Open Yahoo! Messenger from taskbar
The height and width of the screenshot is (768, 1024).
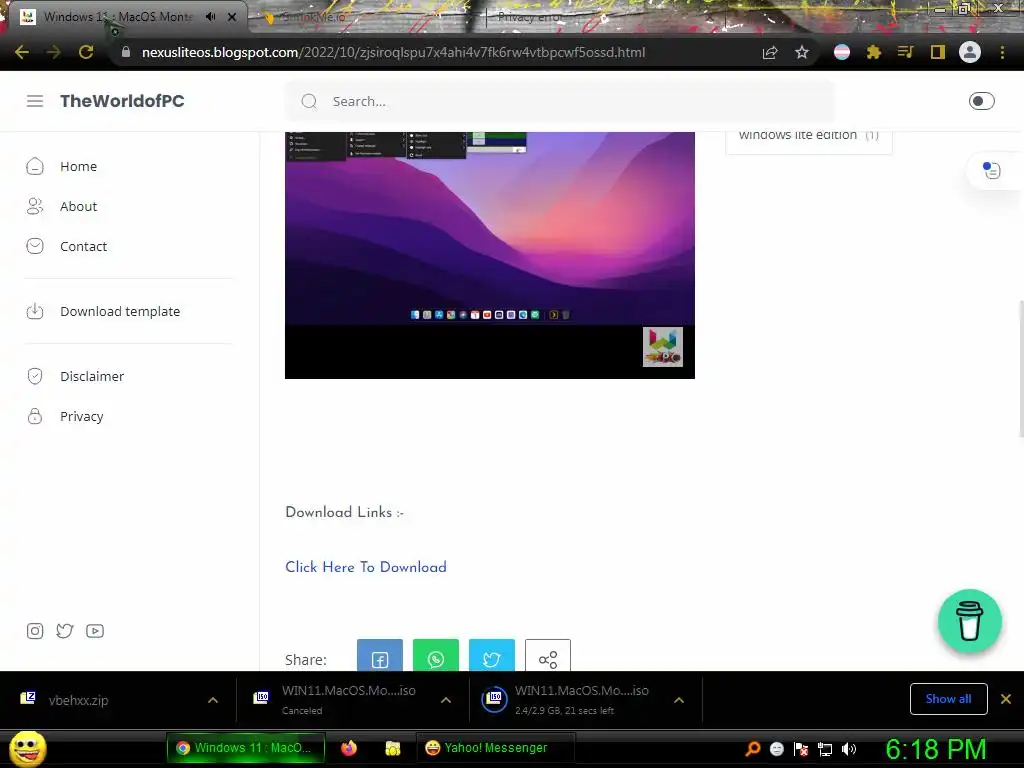click(x=495, y=748)
